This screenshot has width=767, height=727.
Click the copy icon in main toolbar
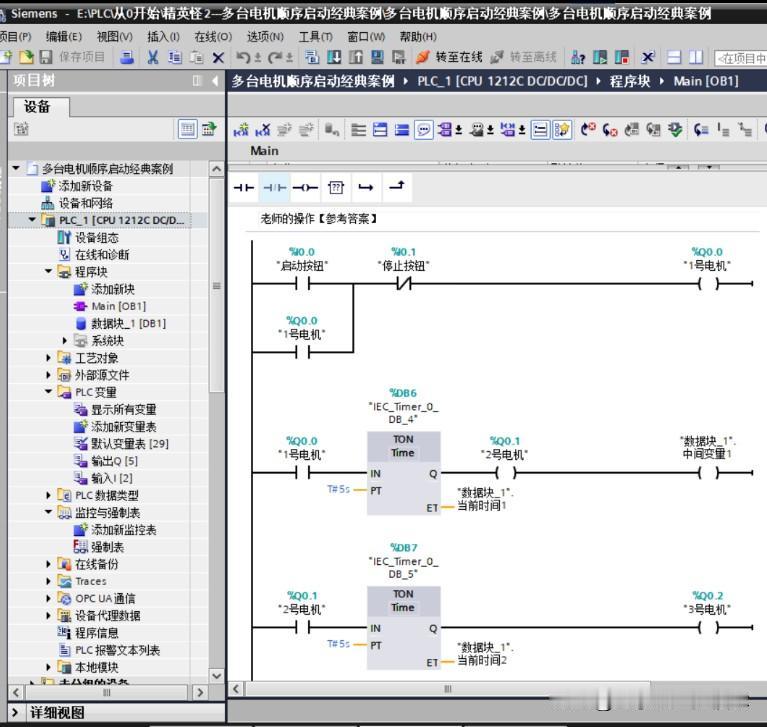(x=175, y=58)
